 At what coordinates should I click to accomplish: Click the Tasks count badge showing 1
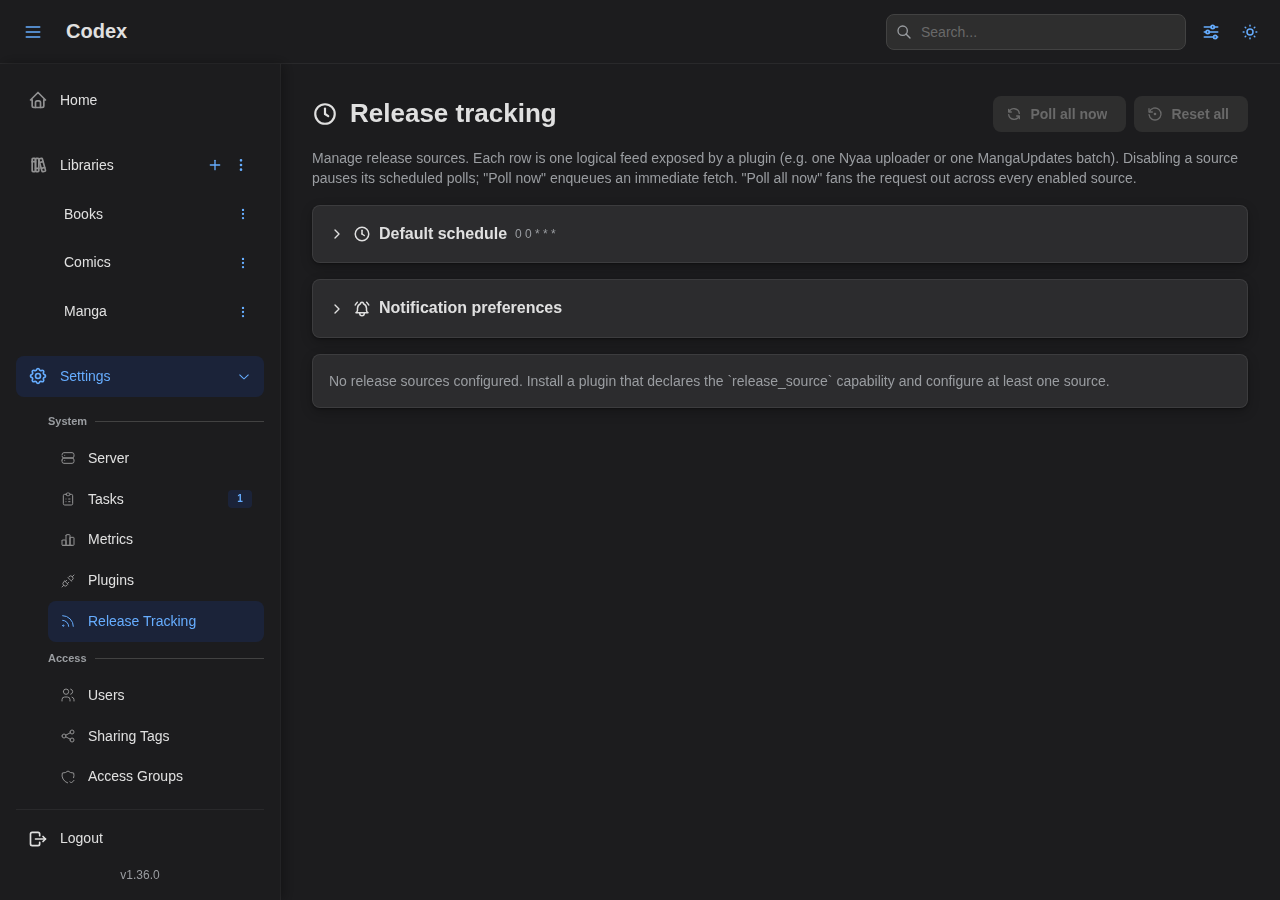[240, 498]
